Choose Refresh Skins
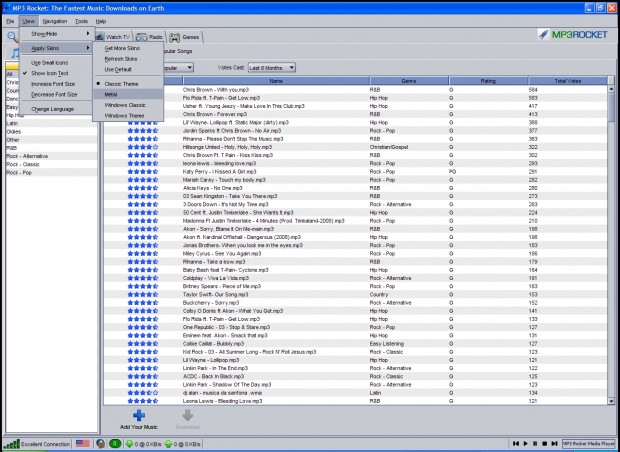This screenshot has width=620, height=452. coord(121,59)
